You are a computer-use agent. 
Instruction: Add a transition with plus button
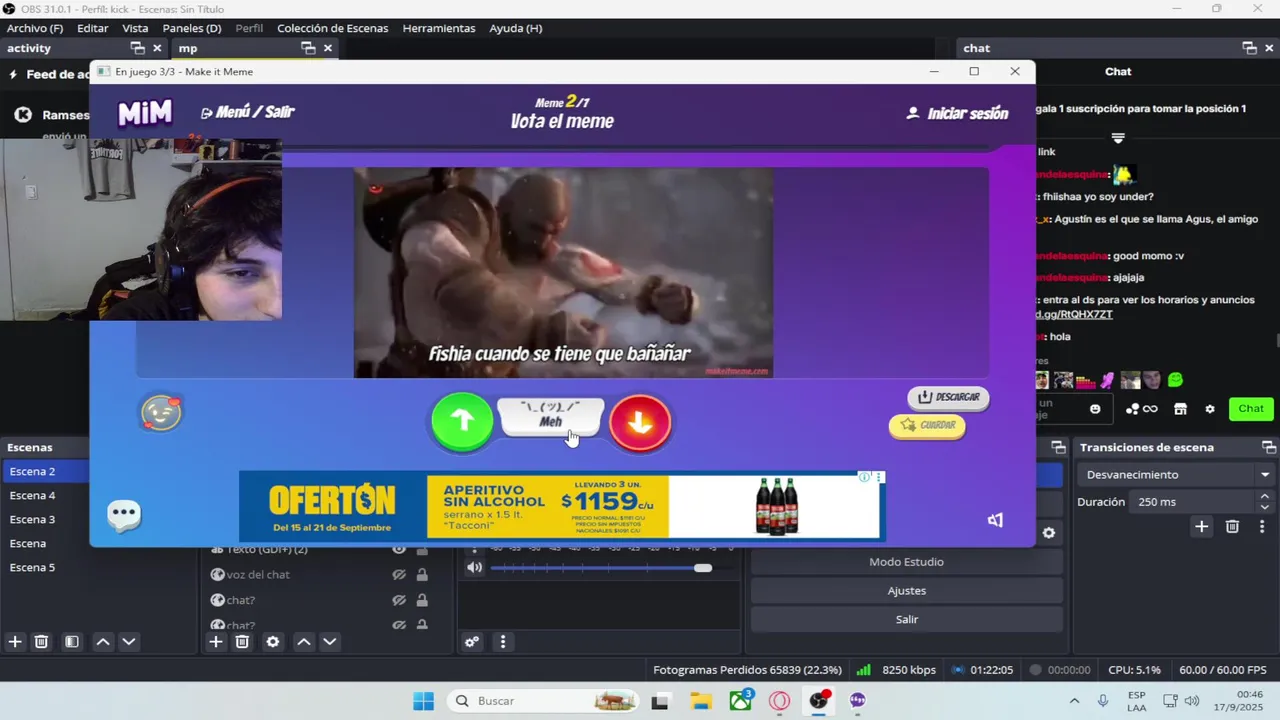1202,527
